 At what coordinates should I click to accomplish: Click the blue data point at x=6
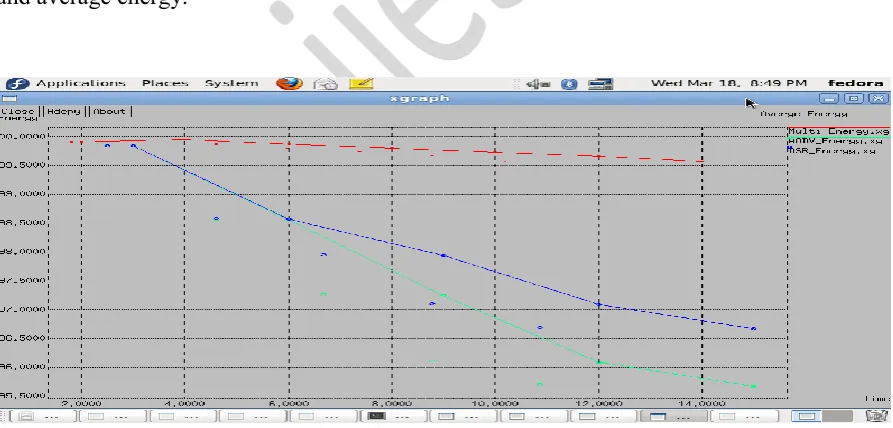point(289,219)
